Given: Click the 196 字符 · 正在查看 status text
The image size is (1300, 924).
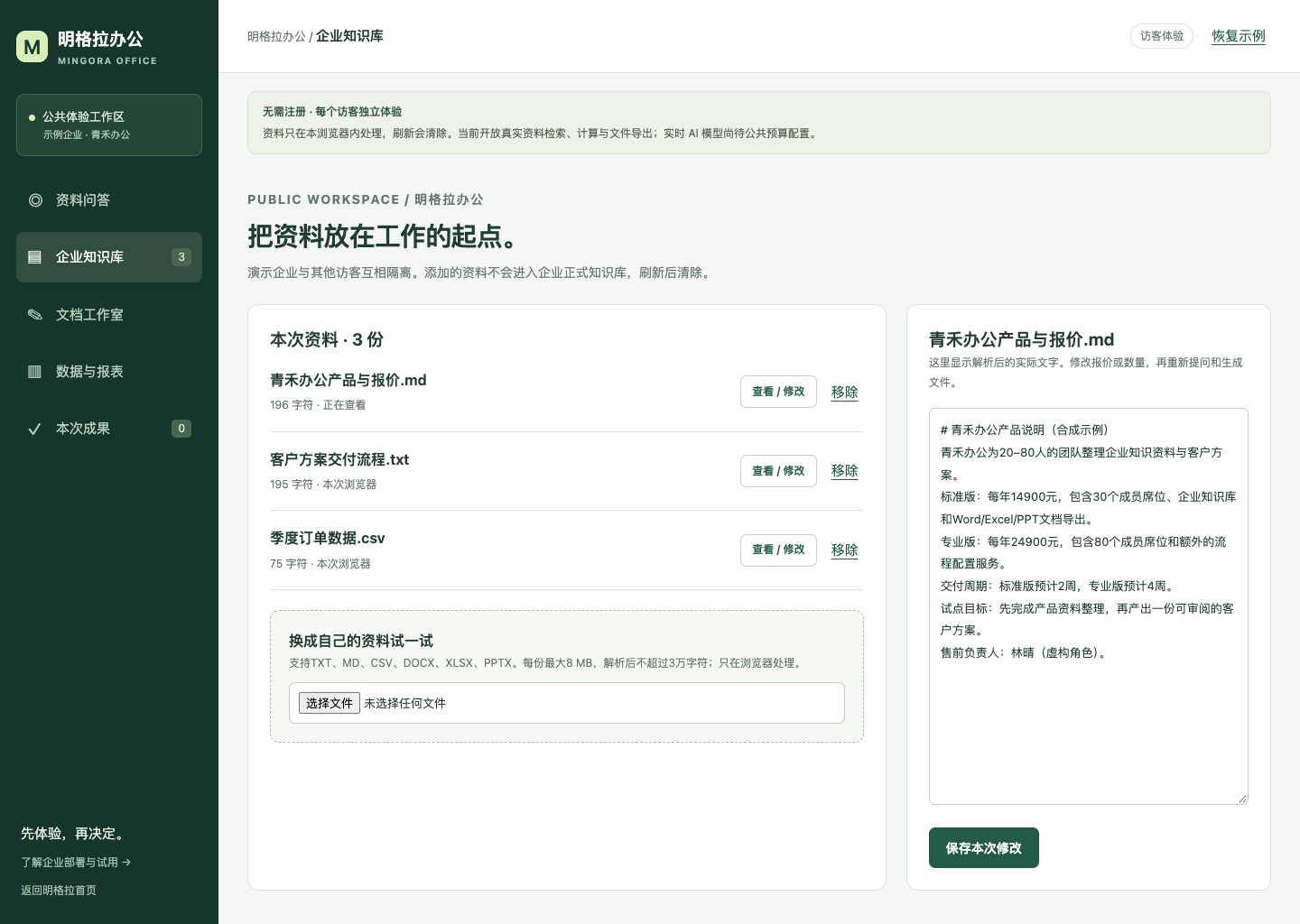Looking at the screenshot, I should pos(318,405).
